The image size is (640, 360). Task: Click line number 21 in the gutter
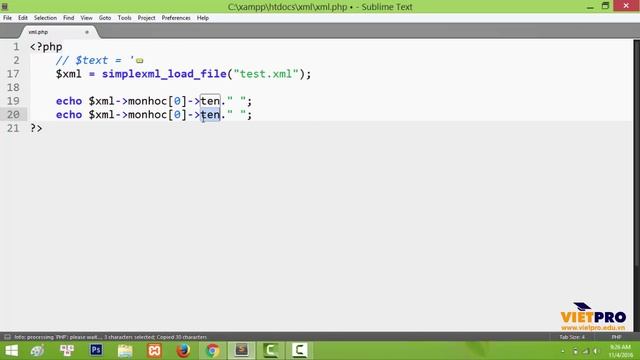click(13, 128)
